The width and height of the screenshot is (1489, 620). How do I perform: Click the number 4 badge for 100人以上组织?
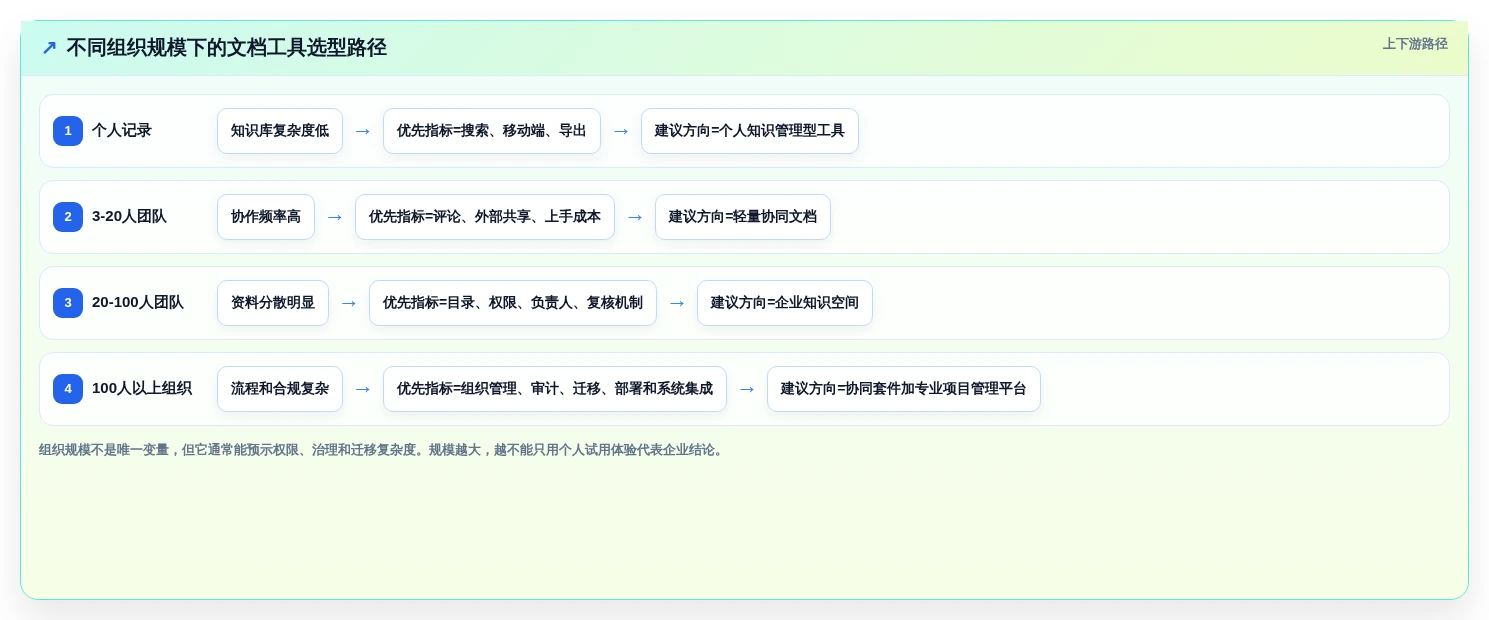coord(68,389)
